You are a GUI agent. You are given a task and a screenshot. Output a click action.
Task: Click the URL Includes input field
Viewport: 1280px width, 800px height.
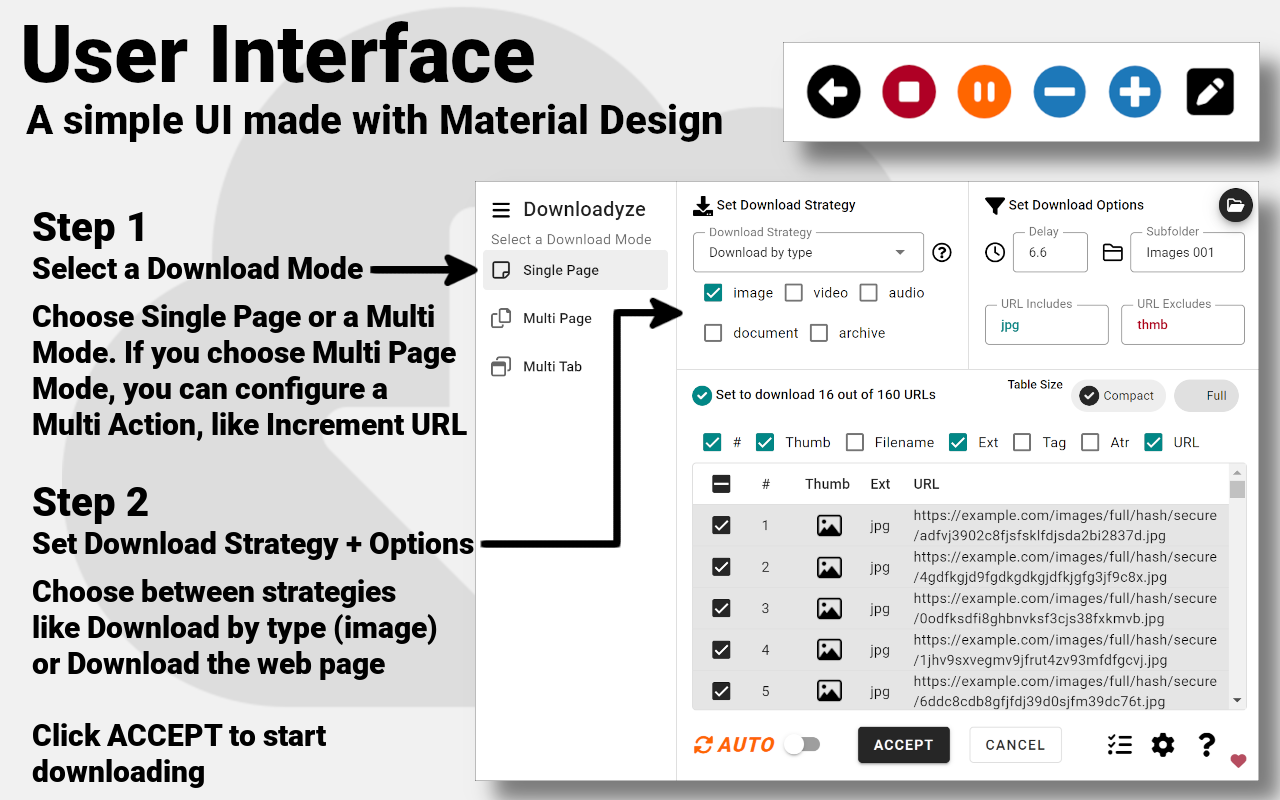coord(1046,326)
